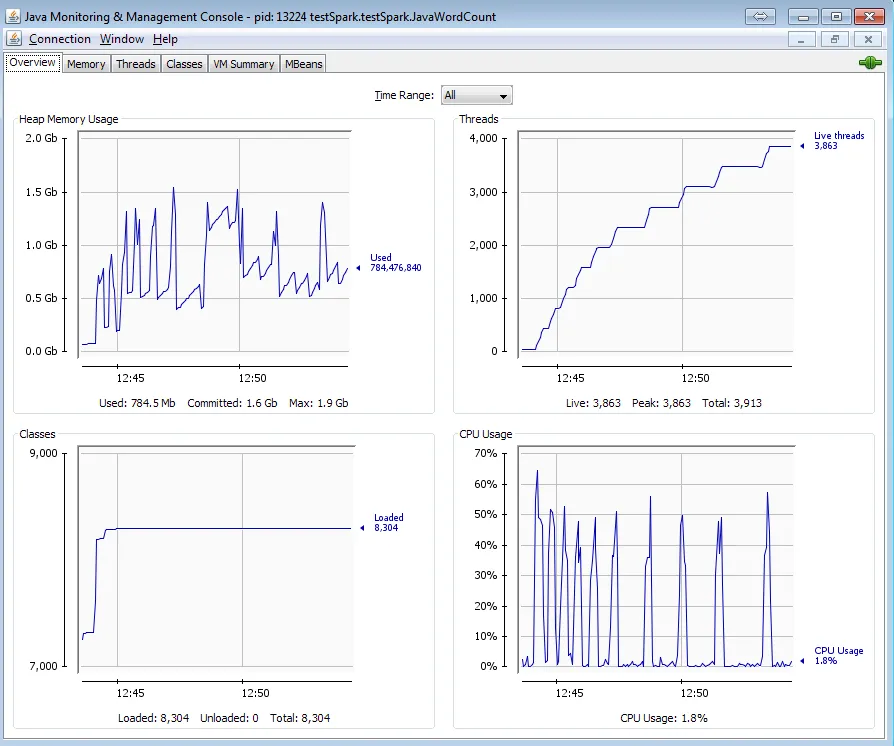Screen dimensions: 894x746
Task: Click the window title text with pid 13224
Action: click(x=260, y=17)
